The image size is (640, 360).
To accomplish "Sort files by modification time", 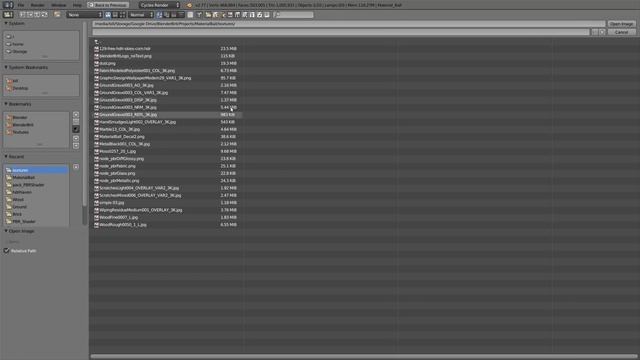I will tap(174, 15).
